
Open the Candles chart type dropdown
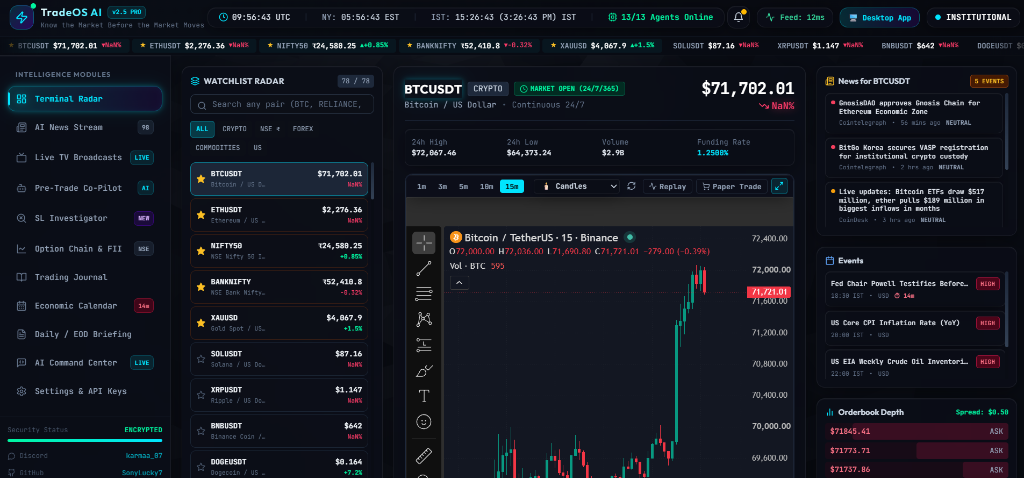(577, 186)
